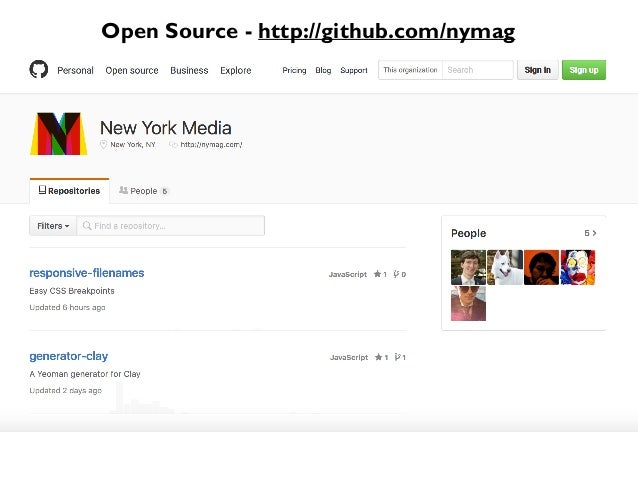Open the Blog link
This screenshot has width=638, height=479.
click(x=323, y=70)
